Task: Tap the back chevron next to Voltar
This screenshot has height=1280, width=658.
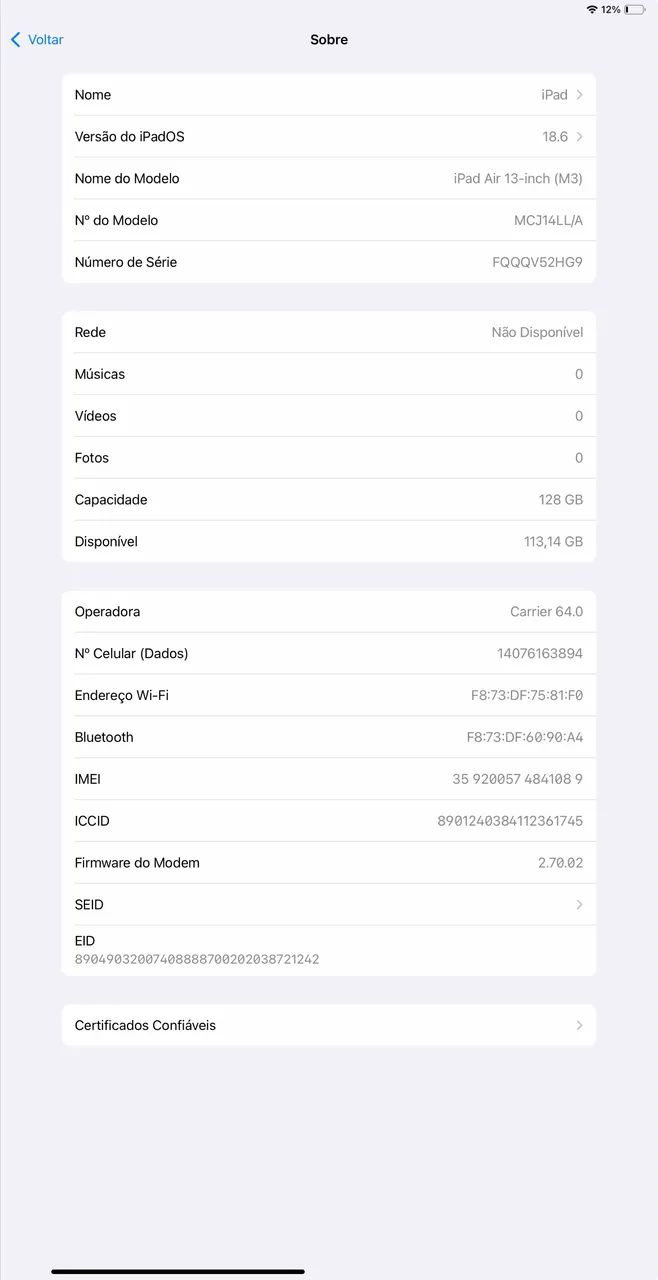Action: 13,39
